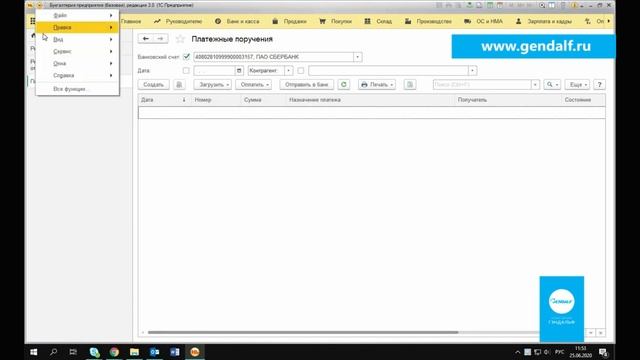Open the Вид submenu
This screenshot has height=360, width=640.
78,40
